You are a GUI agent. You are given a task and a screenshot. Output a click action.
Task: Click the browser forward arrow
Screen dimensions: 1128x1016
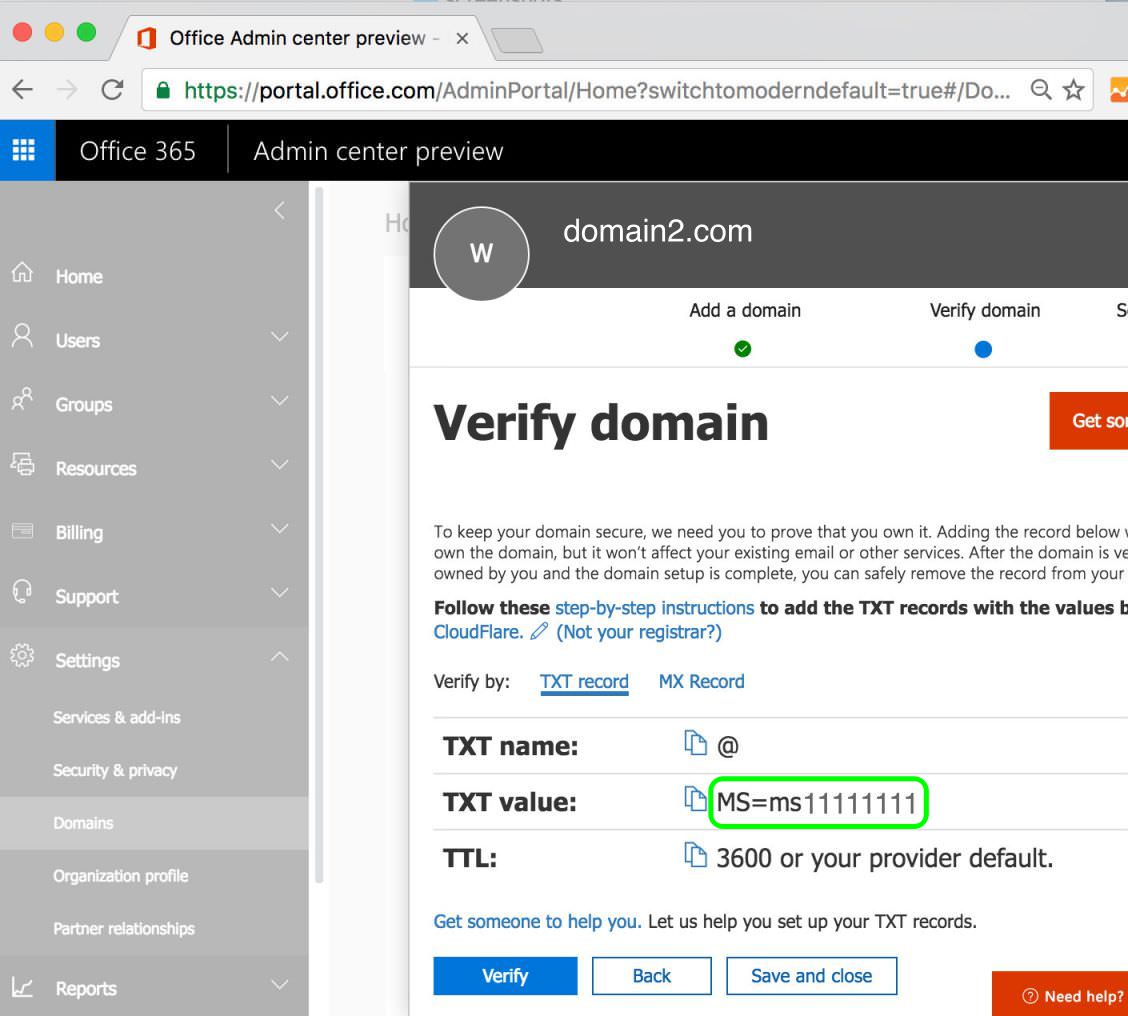click(x=67, y=90)
